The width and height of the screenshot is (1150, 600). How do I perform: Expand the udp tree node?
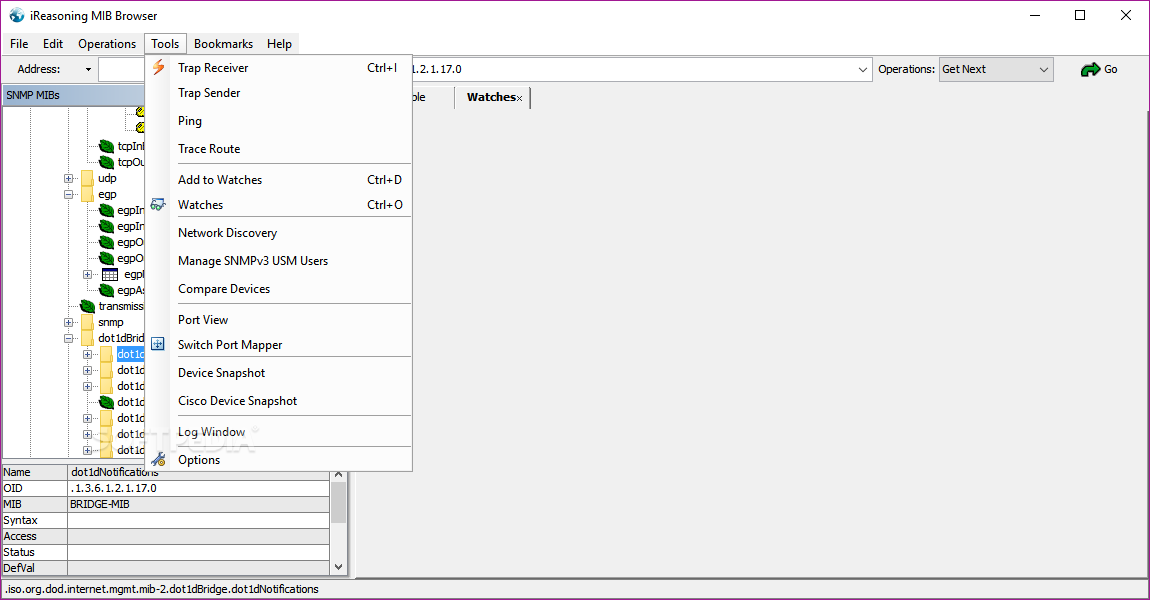(x=68, y=178)
